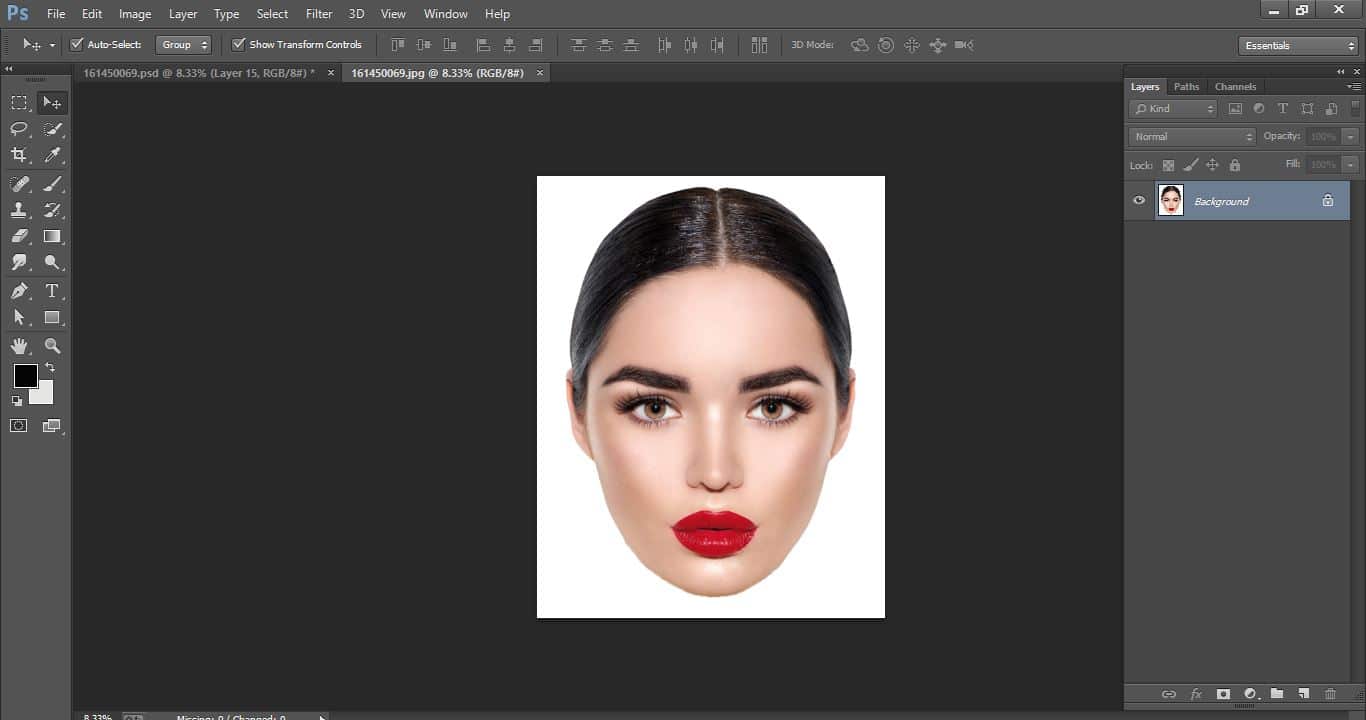The height and width of the screenshot is (720, 1366).
Task: Add a new layer mask
Action: [x=1223, y=694]
